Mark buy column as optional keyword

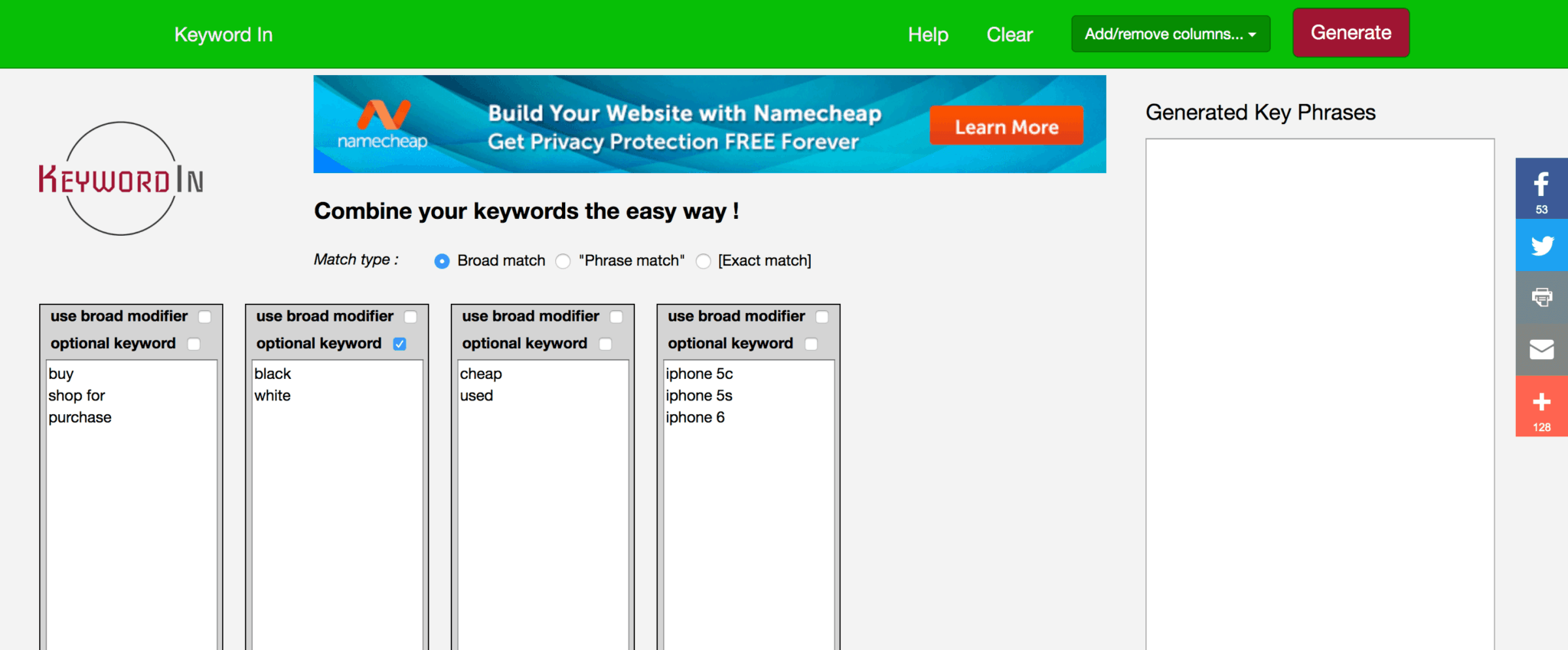(x=194, y=345)
